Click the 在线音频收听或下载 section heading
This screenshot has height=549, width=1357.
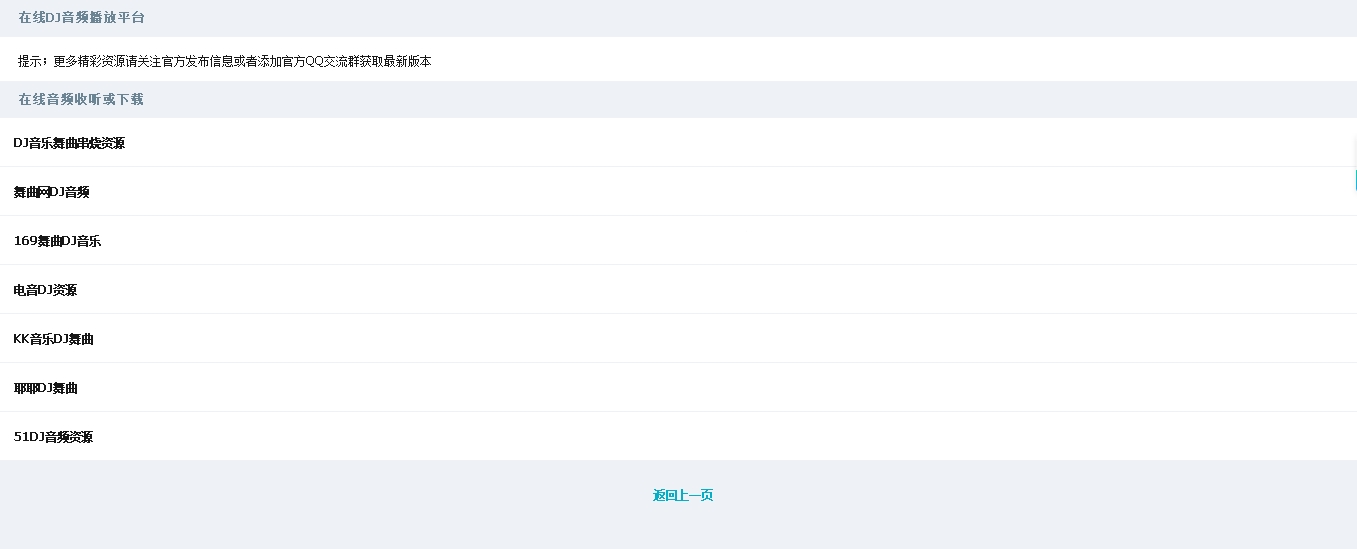tap(80, 99)
